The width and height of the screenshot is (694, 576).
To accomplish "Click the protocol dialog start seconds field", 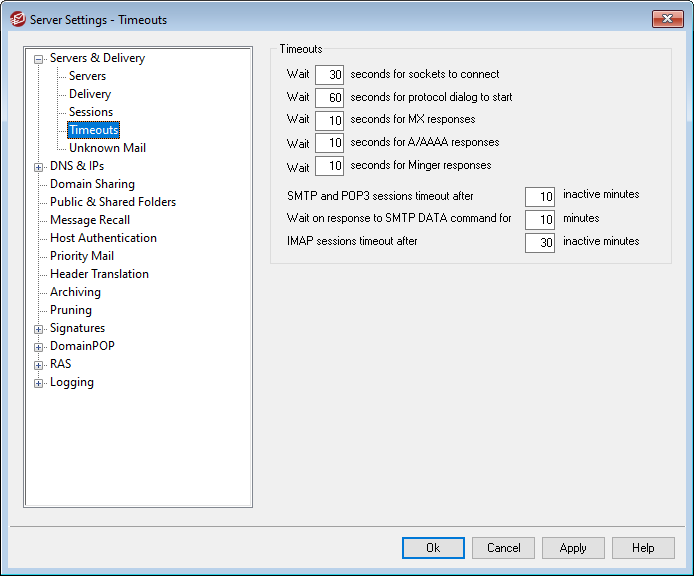I will point(329,98).
